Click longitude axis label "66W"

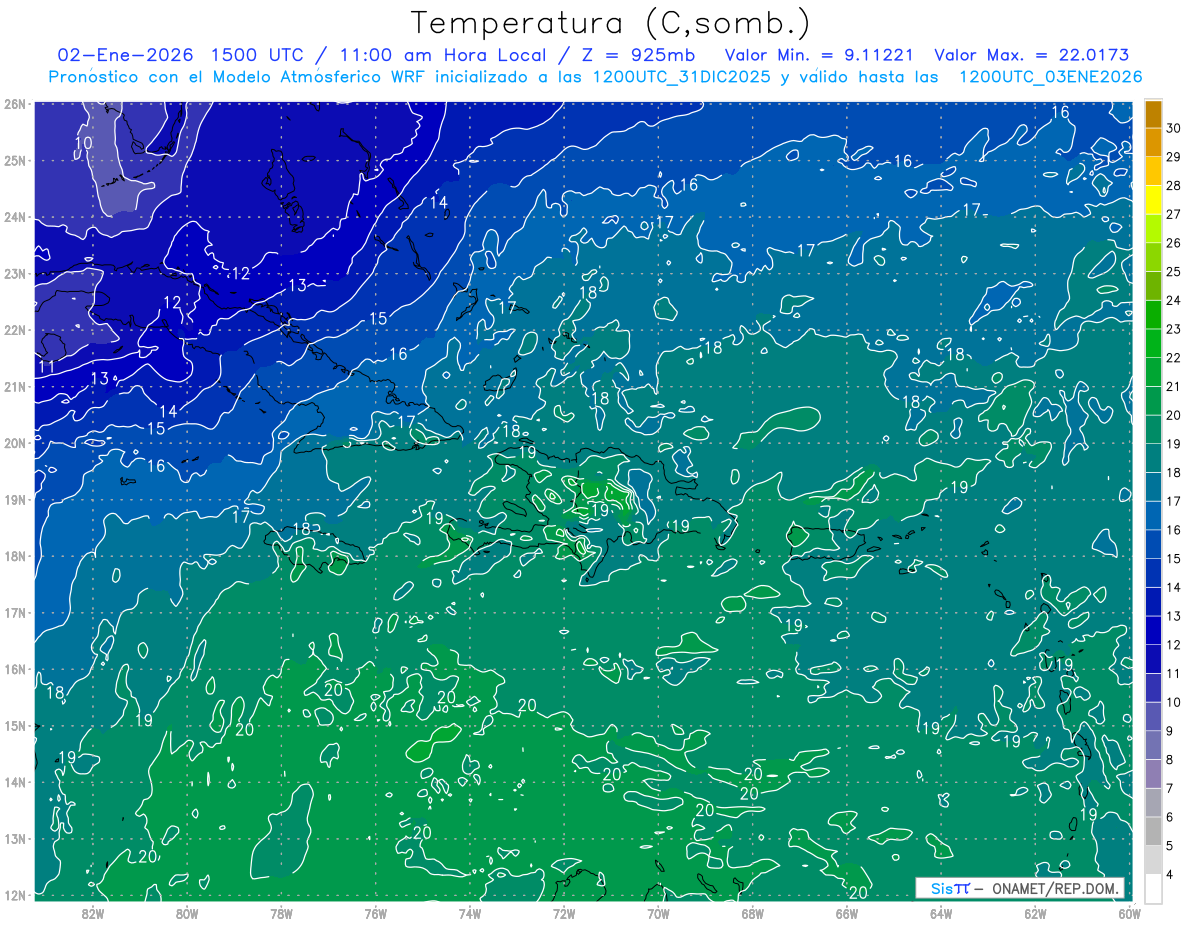tap(847, 913)
